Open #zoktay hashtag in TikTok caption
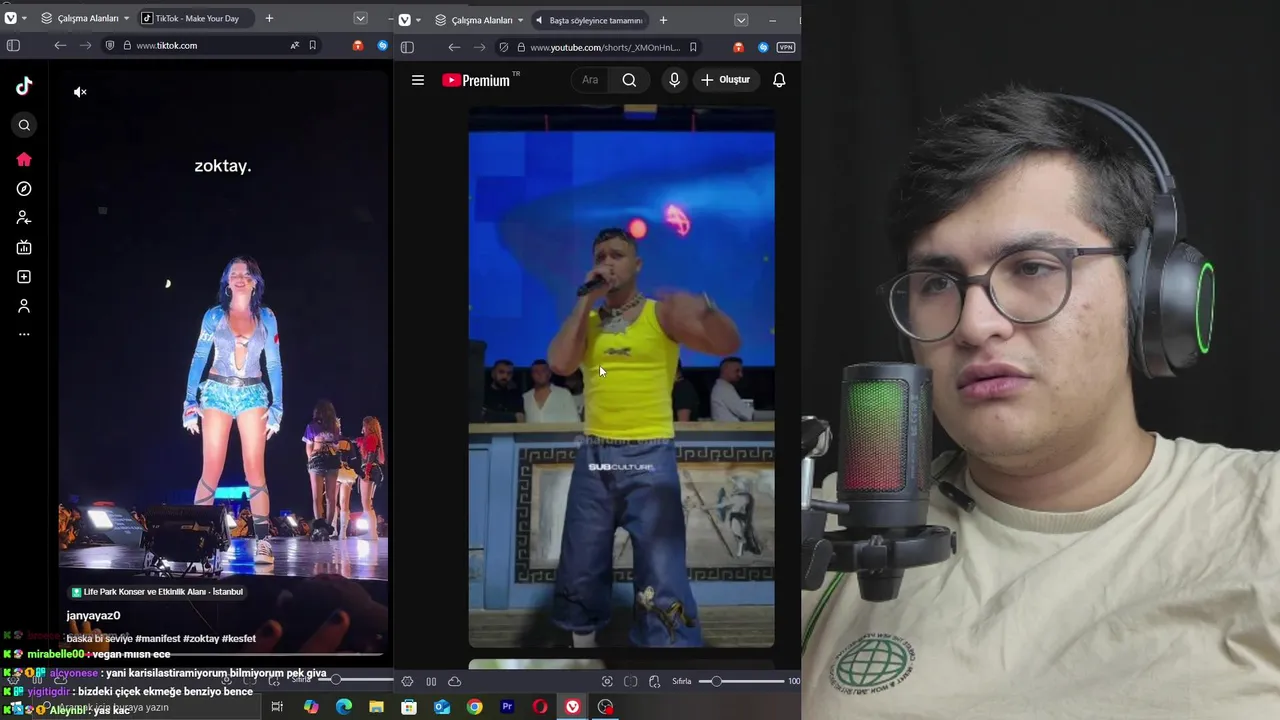 pos(200,638)
